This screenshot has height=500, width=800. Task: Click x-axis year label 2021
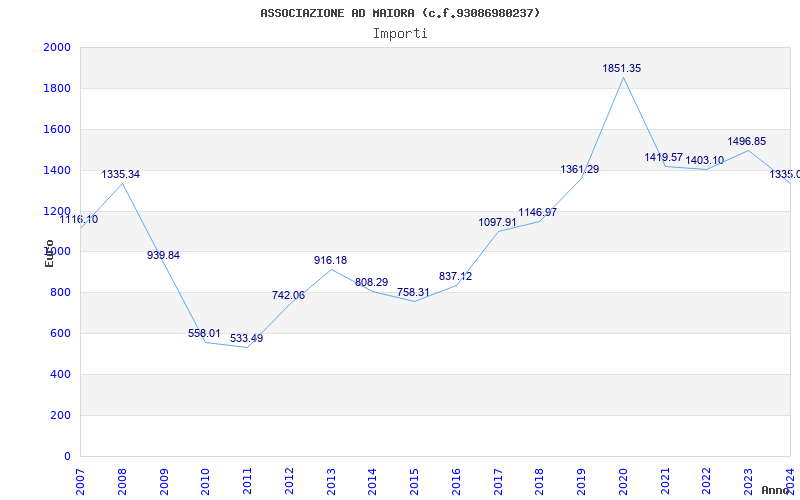[665, 482]
